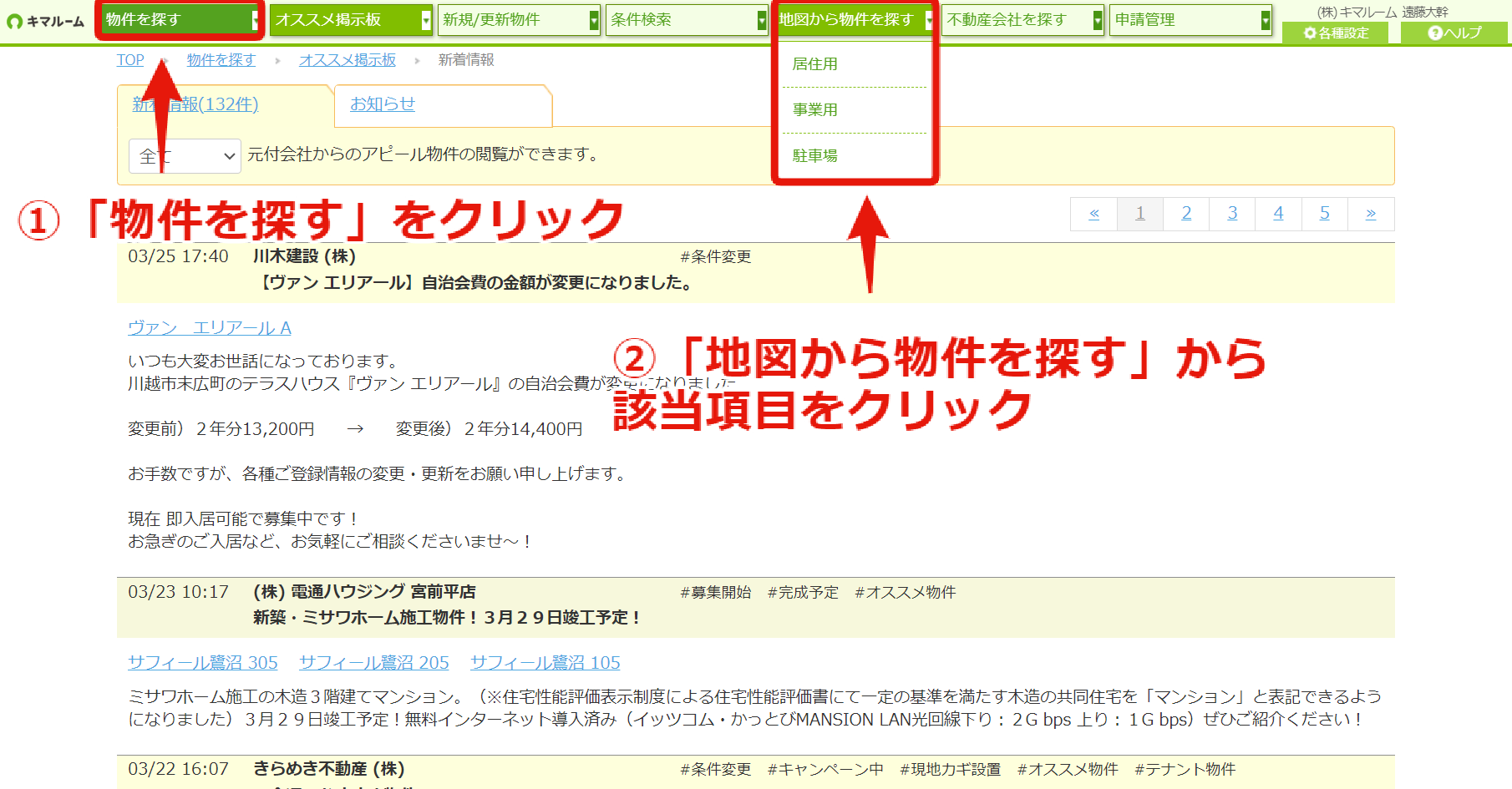This screenshot has height=789, width=1512.
Task: Open the 全て filter dropdown
Action: 185,156
